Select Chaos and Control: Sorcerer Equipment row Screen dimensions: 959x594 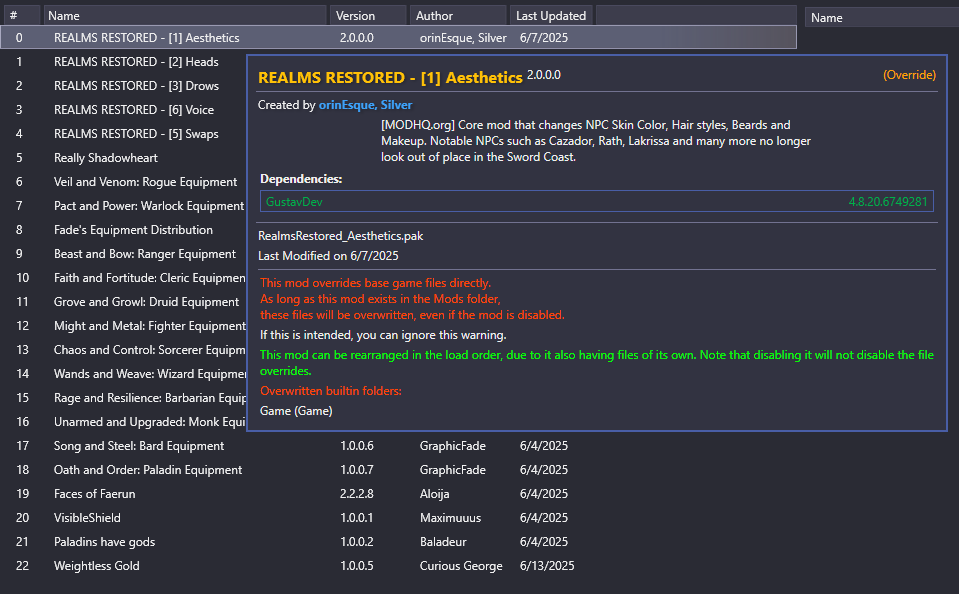[x=150, y=349]
